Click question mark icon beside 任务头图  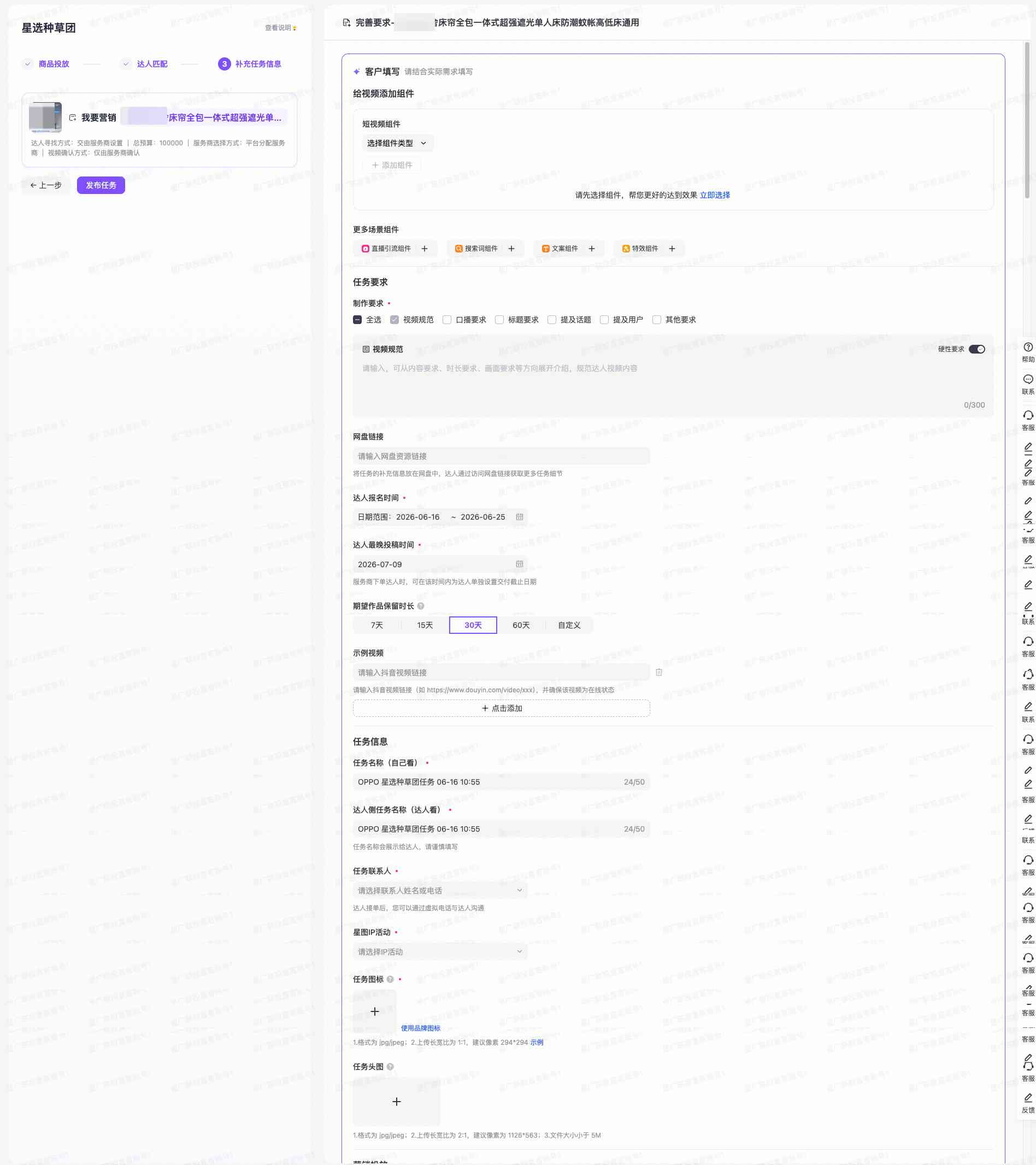[x=390, y=1067]
